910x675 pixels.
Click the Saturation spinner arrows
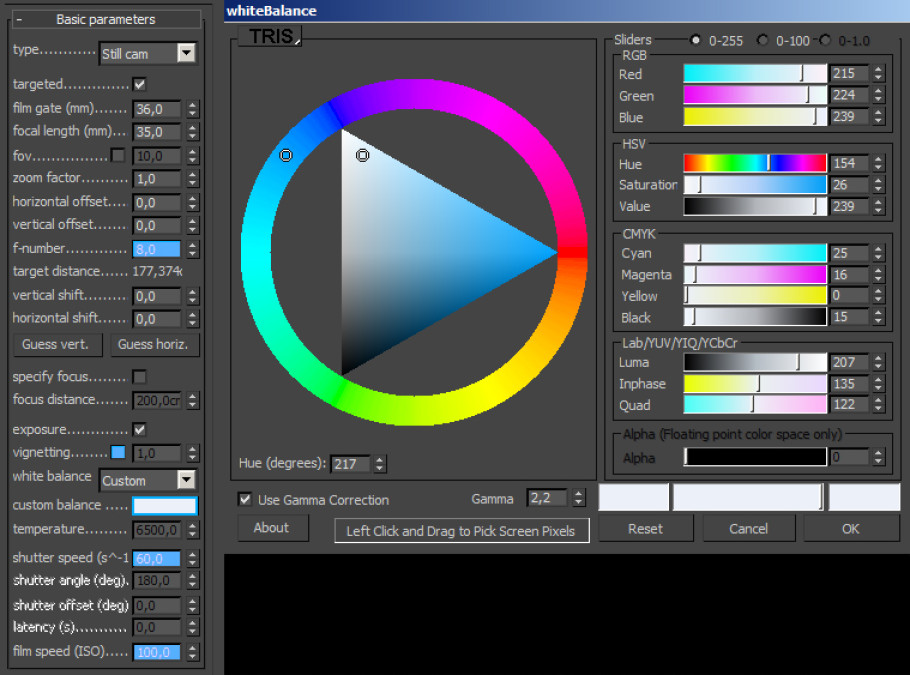coord(878,185)
